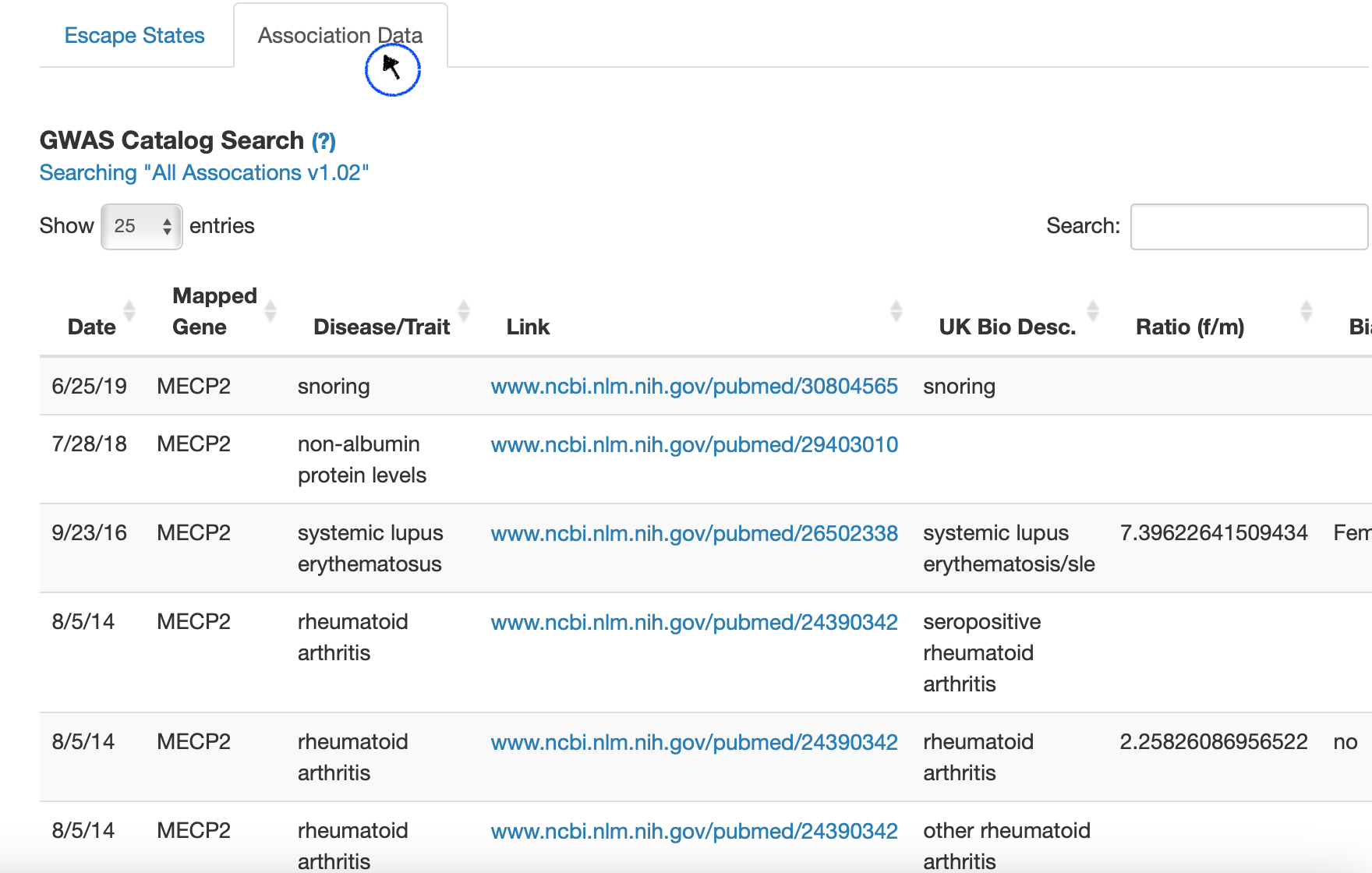Switch to the Escape States tab
The image size is (1372, 873).
coord(134,36)
